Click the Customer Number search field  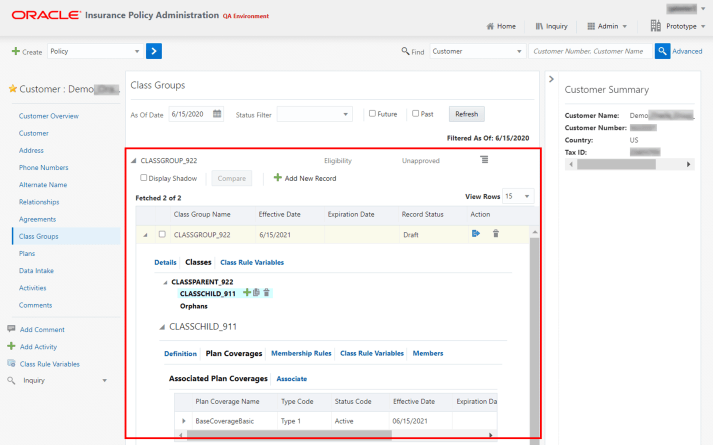tap(590, 51)
